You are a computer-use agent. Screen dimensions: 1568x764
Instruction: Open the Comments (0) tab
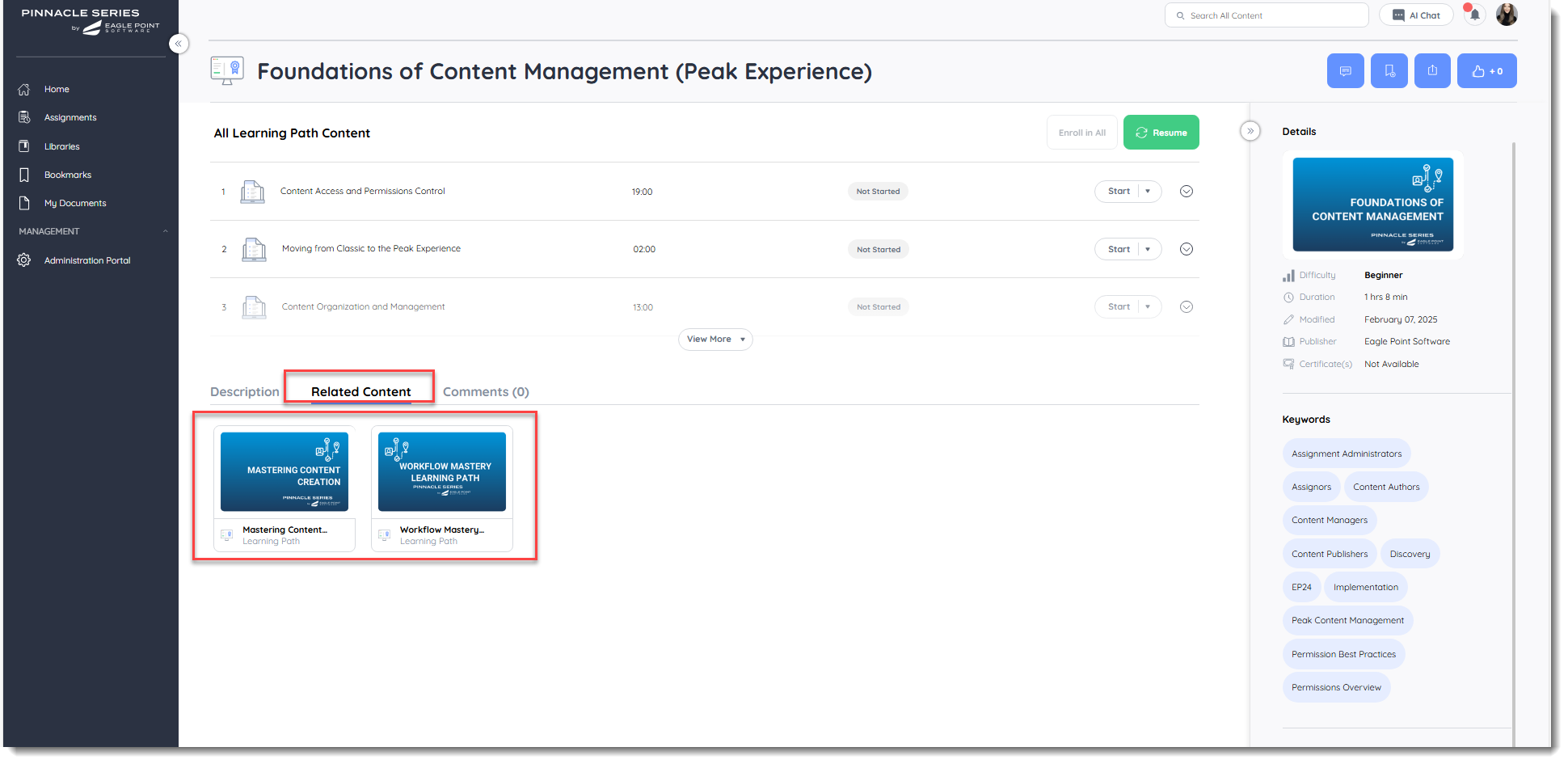486,392
